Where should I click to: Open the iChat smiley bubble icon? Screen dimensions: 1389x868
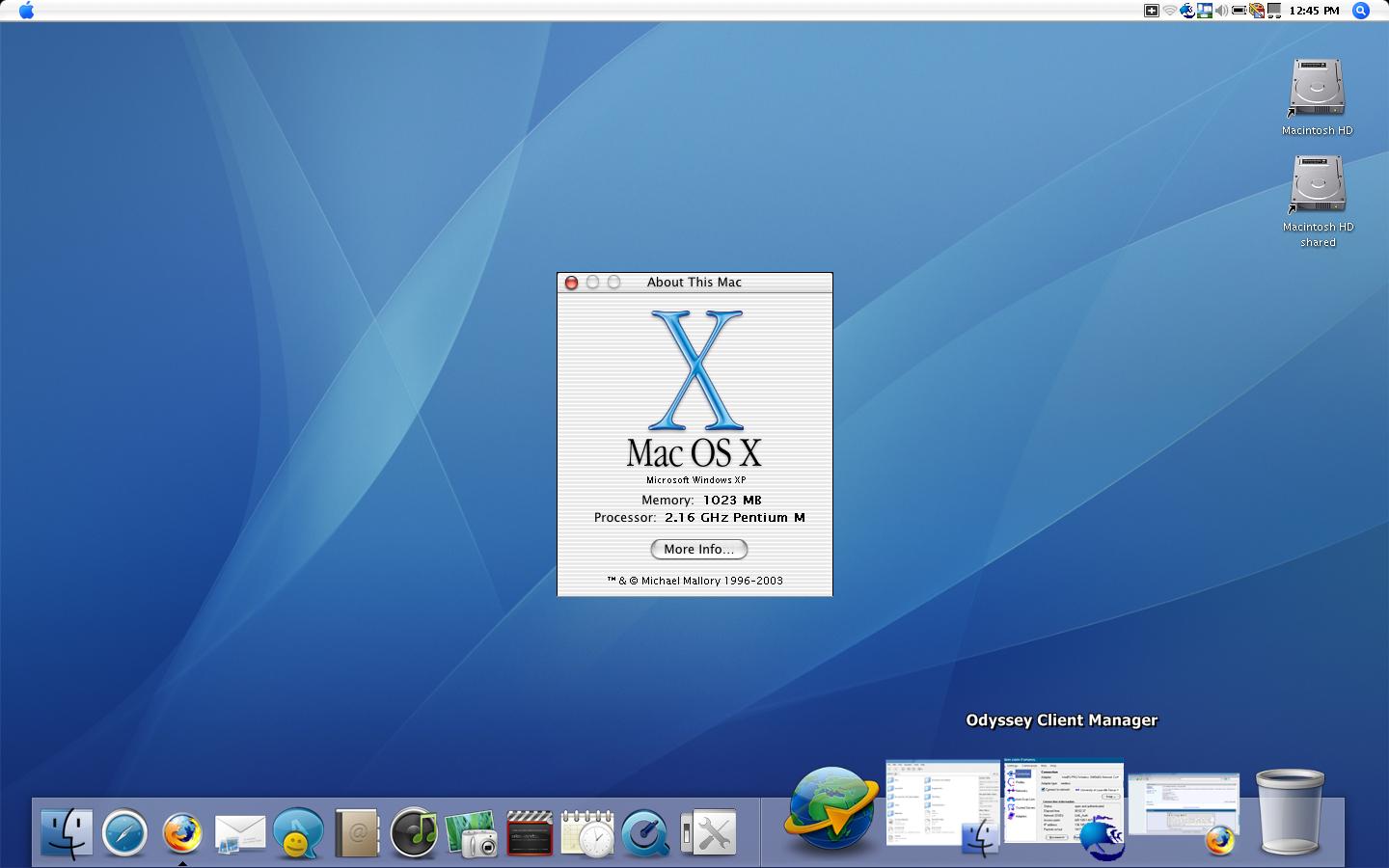coord(298,833)
